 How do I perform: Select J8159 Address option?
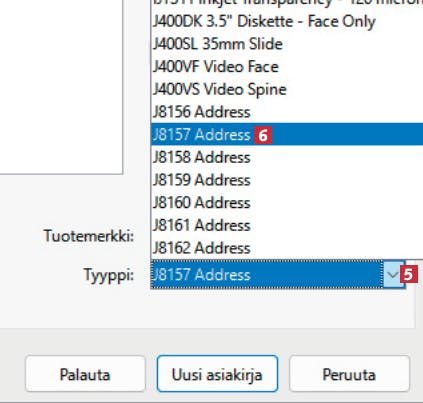pos(287,180)
